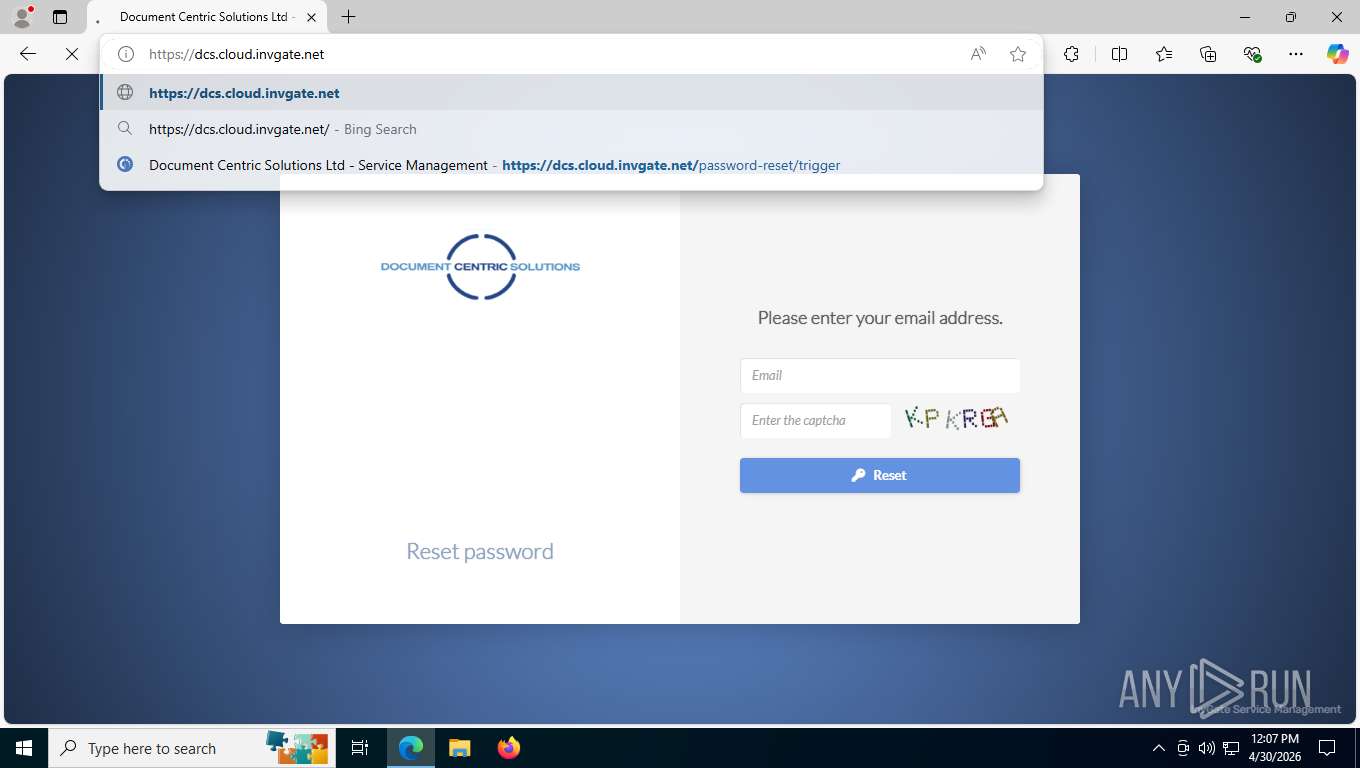Screen dimensions: 1360x768
Task: Open a new tab with plus button
Action: pyautogui.click(x=348, y=17)
